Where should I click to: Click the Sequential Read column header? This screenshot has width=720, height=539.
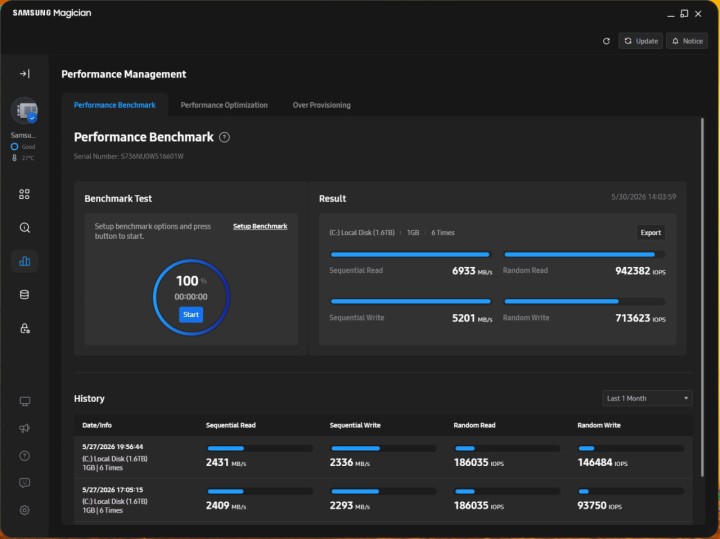tap(231, 425)
